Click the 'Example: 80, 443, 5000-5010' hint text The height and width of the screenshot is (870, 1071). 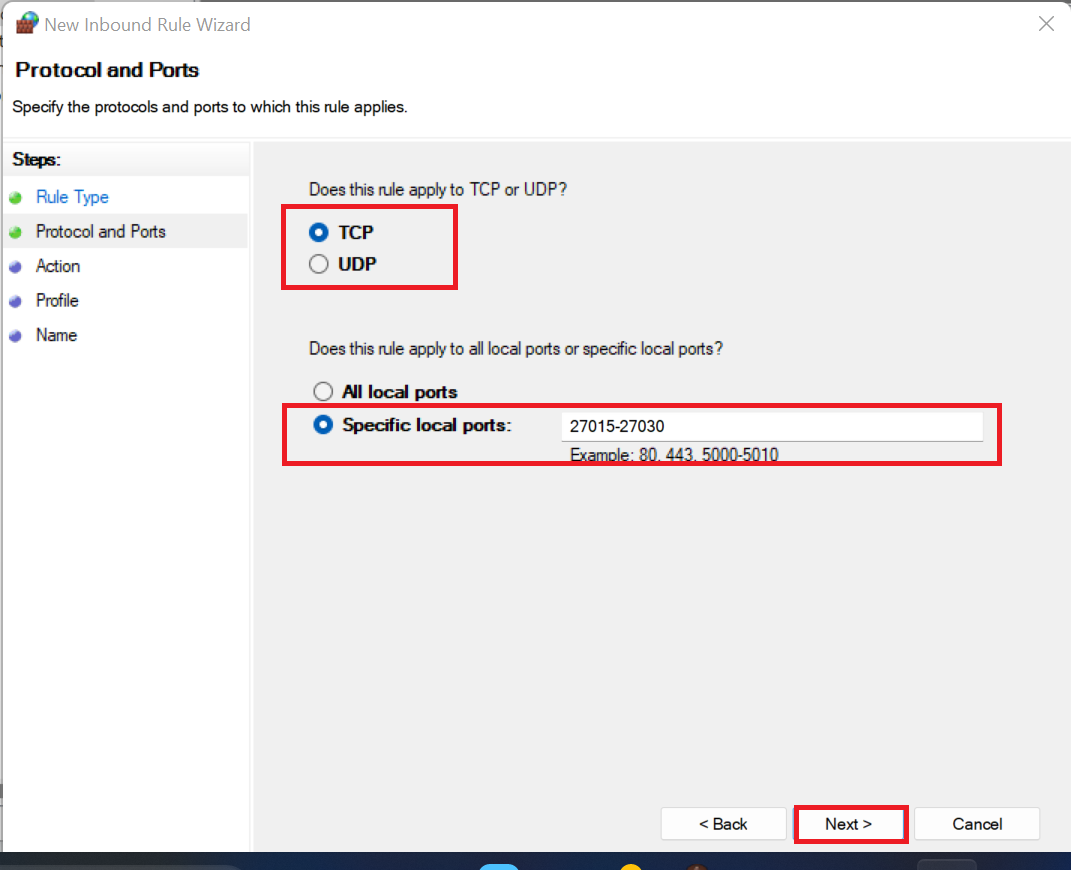[x=674, y=455]
